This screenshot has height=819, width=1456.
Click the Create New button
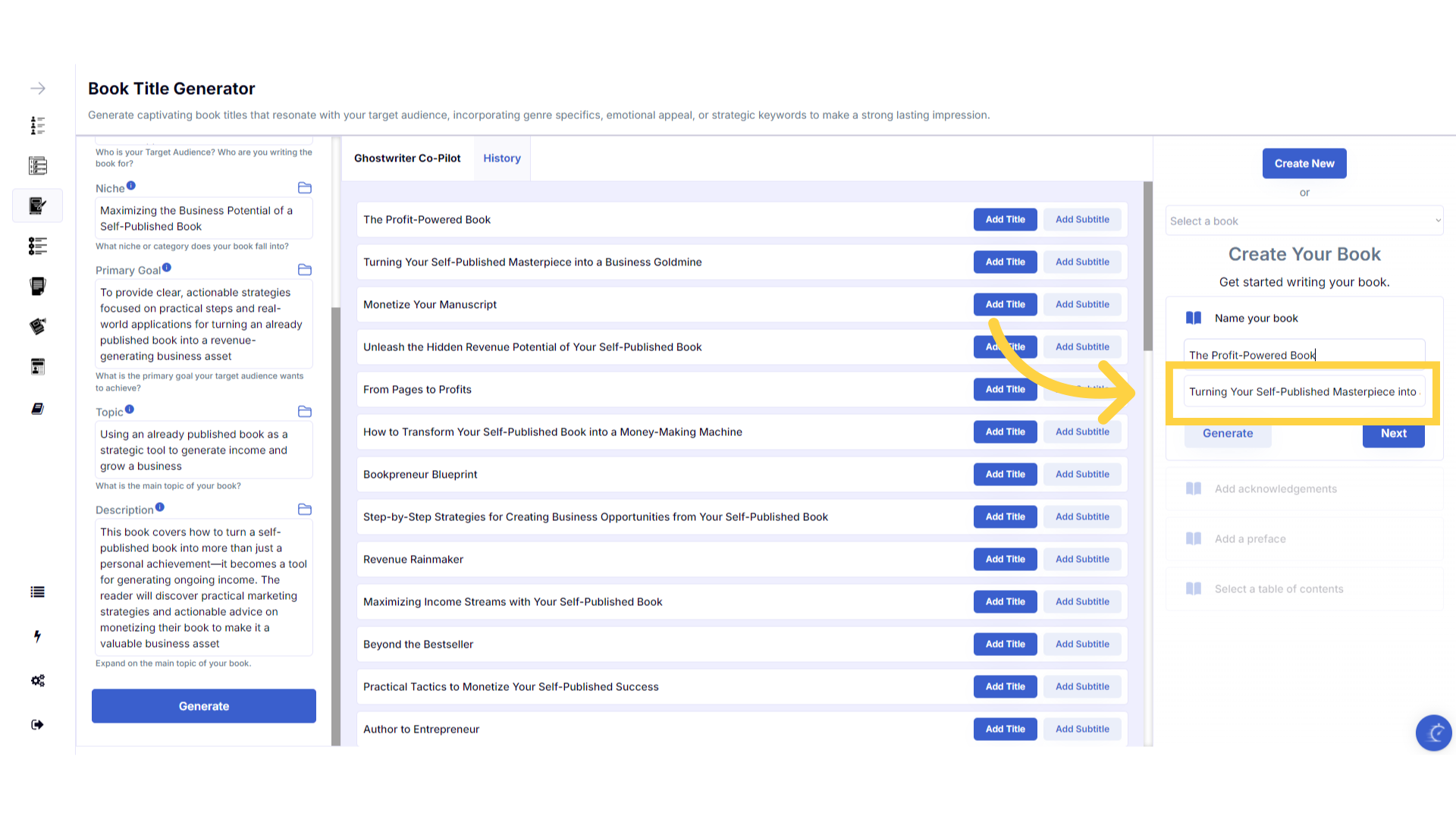[1304, 164]
